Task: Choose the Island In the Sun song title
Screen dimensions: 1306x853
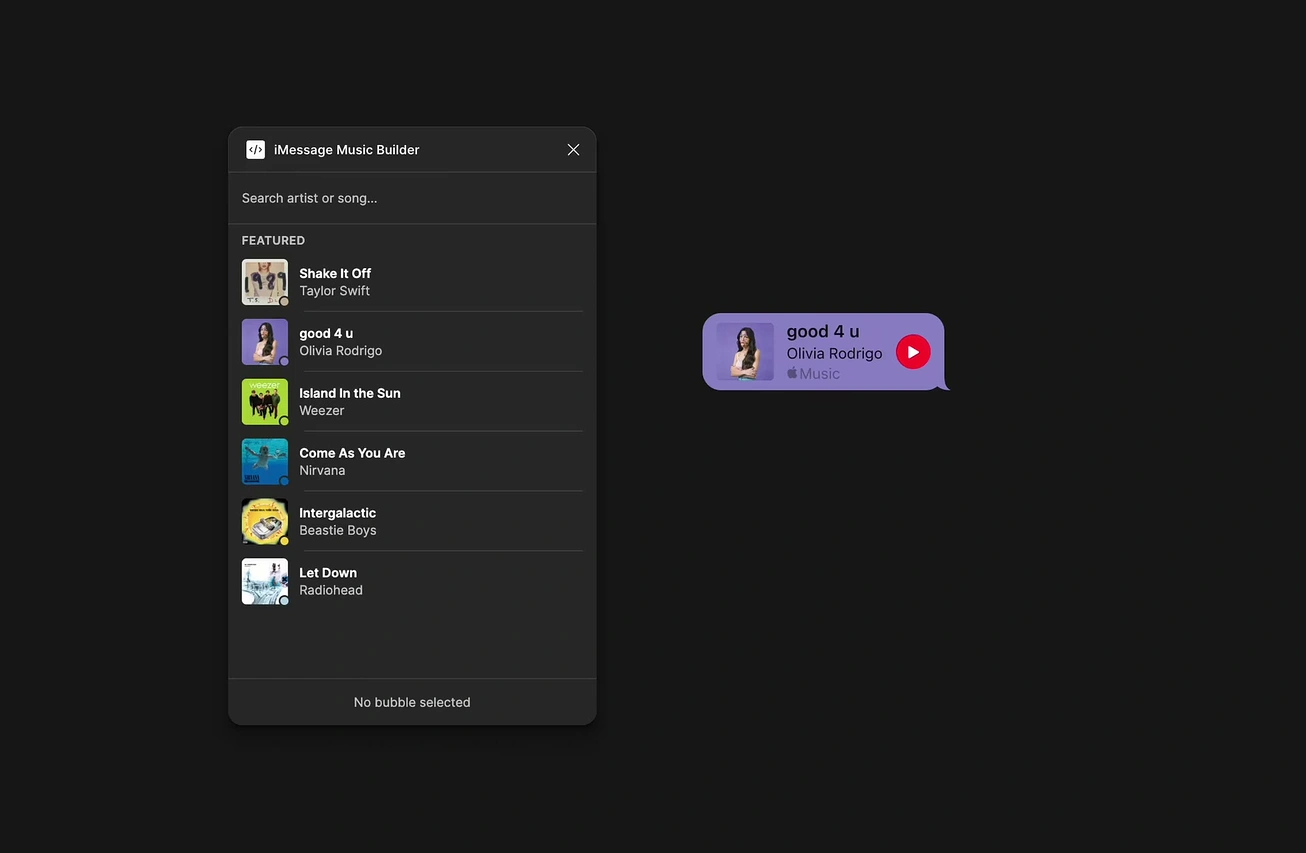Action: pyautogui.click(x=350, y=393)
